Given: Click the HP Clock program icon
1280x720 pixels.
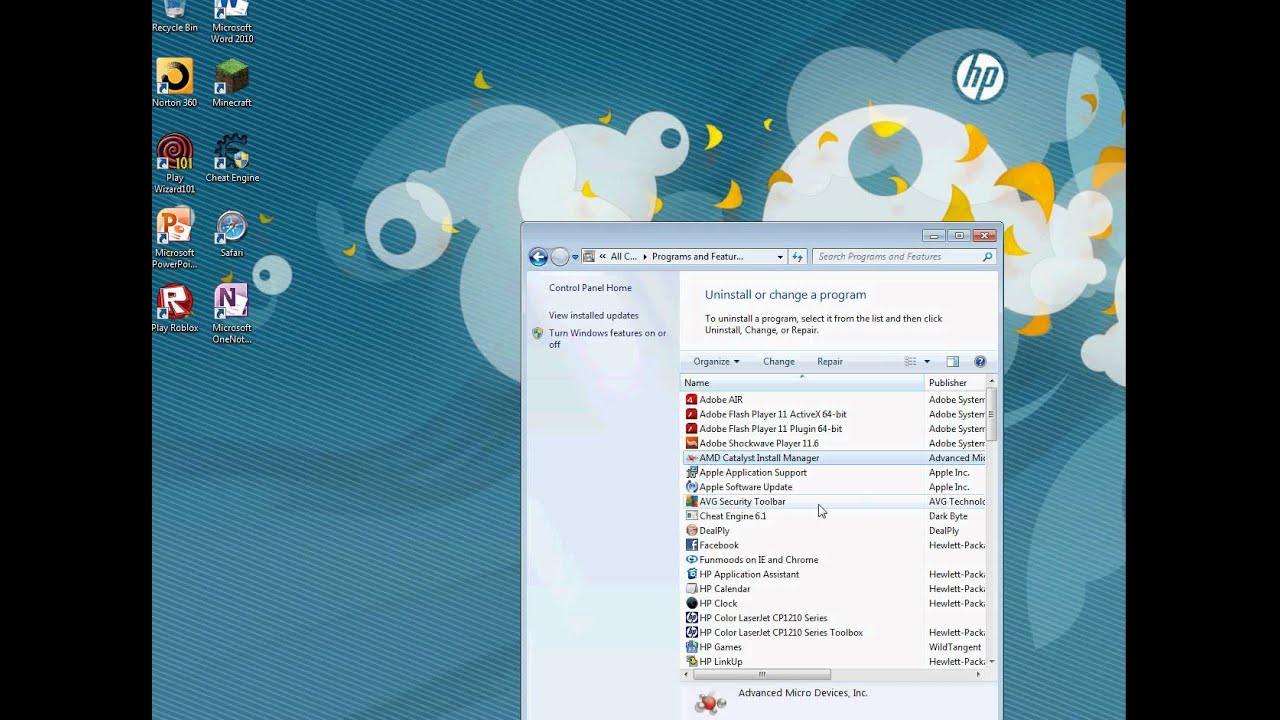Looking at the screenshot, I should pos(691,603).
